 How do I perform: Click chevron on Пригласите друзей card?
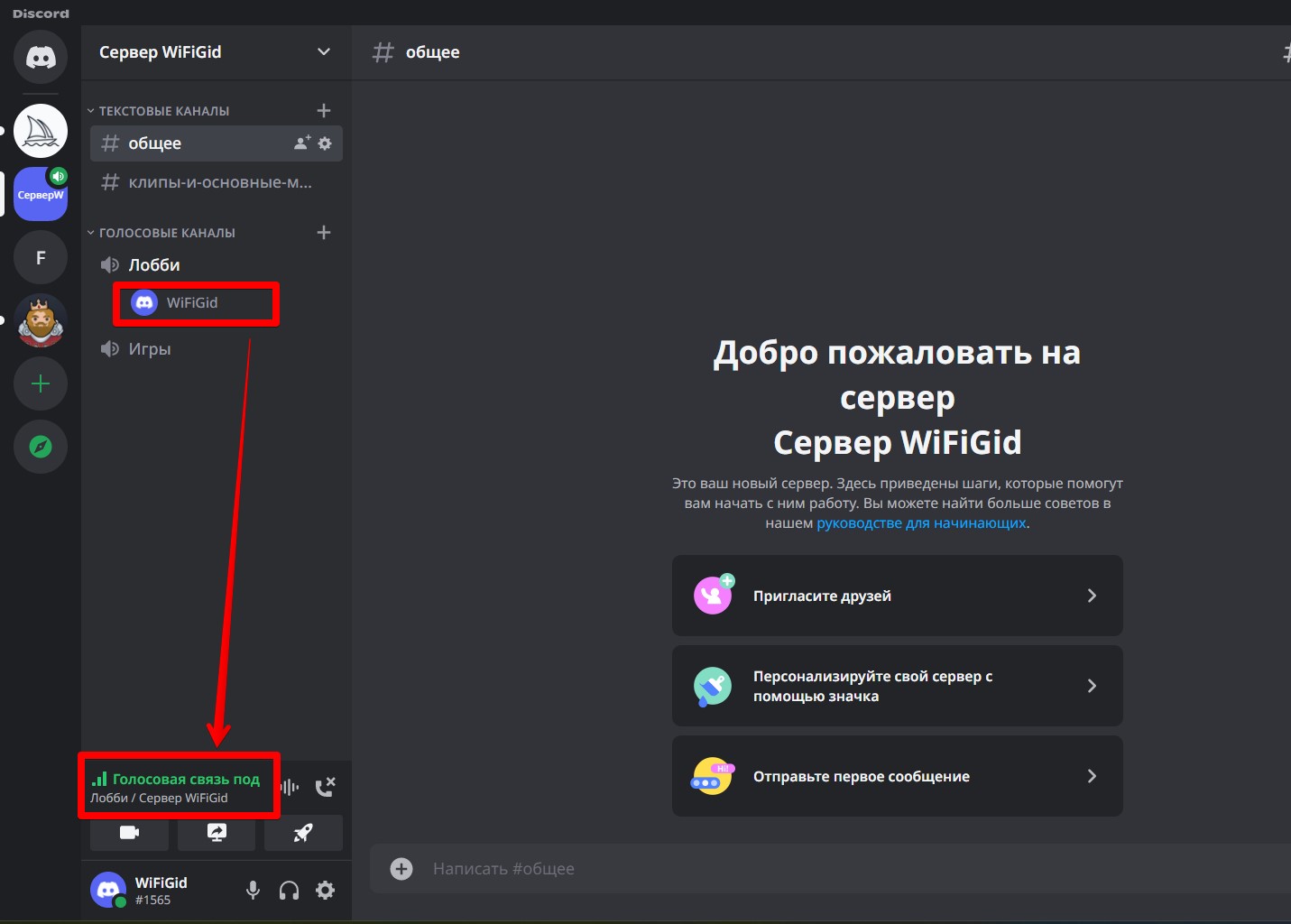pos(1092,596)
